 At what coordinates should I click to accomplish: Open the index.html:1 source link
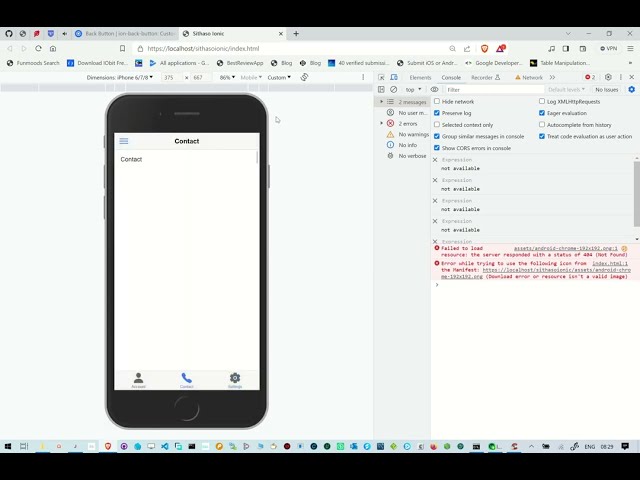[x=610, y=263]
